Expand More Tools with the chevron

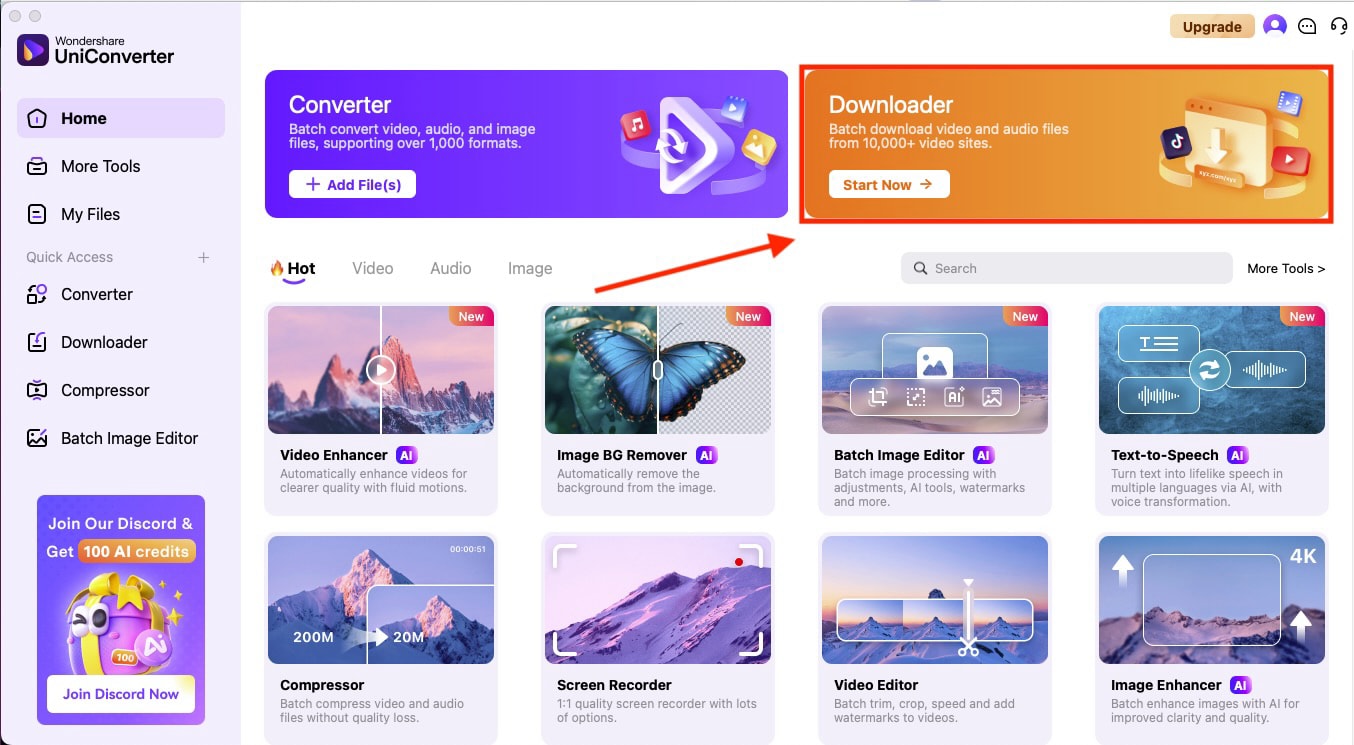coord(1286,268)
